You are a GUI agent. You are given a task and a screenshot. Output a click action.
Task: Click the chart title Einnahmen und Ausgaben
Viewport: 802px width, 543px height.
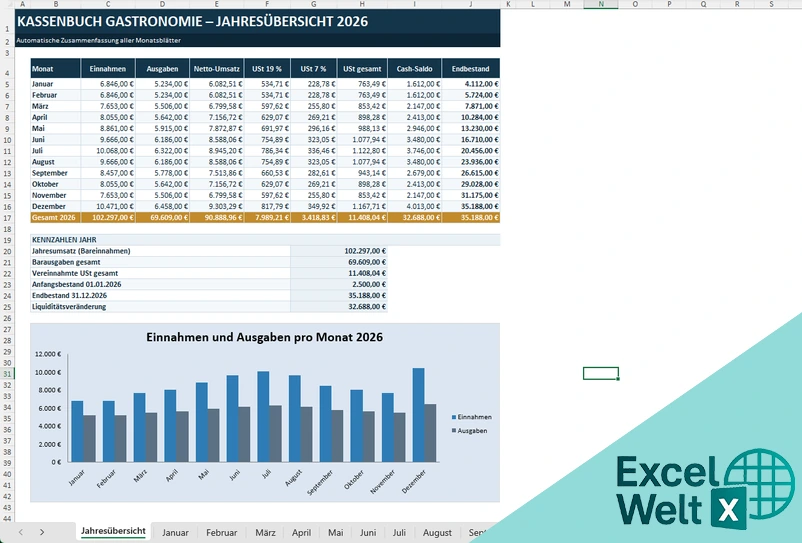tap(264, 337)
